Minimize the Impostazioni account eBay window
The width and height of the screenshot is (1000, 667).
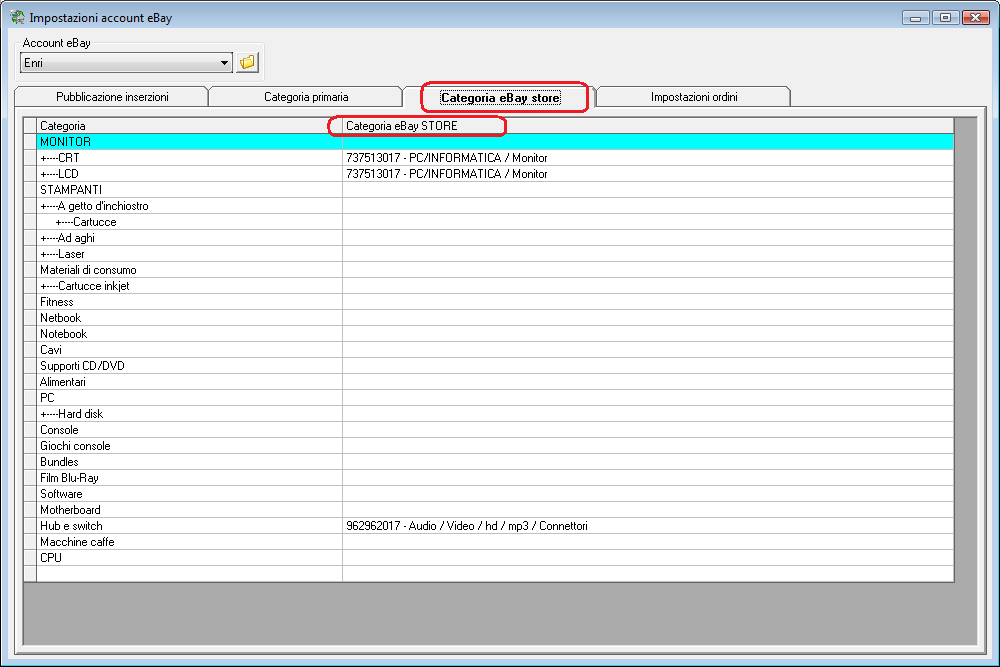point(915,17)
